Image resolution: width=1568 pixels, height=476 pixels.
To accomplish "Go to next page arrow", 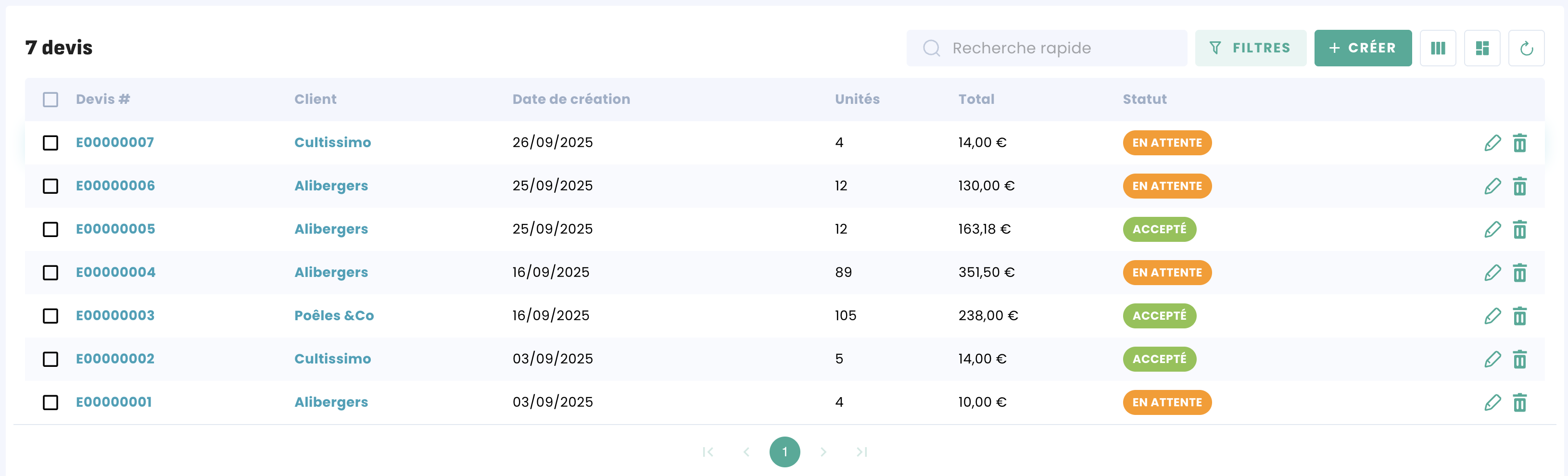I will [823, 451].
